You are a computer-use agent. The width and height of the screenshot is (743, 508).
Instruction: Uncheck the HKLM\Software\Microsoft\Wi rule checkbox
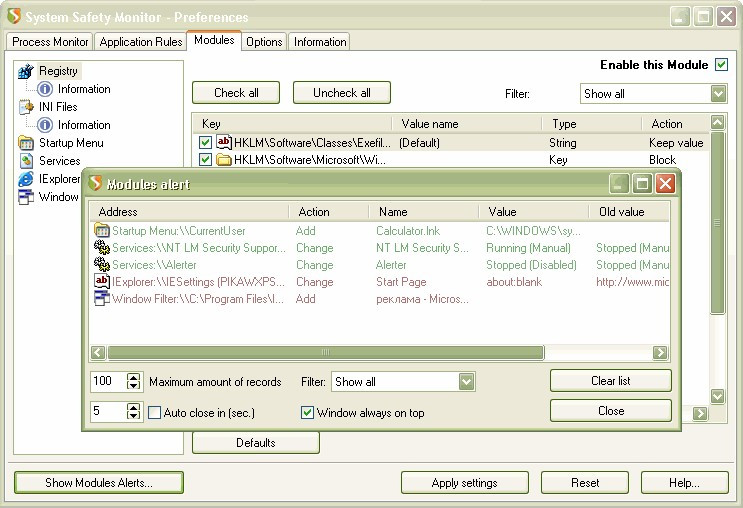[205, 160]
